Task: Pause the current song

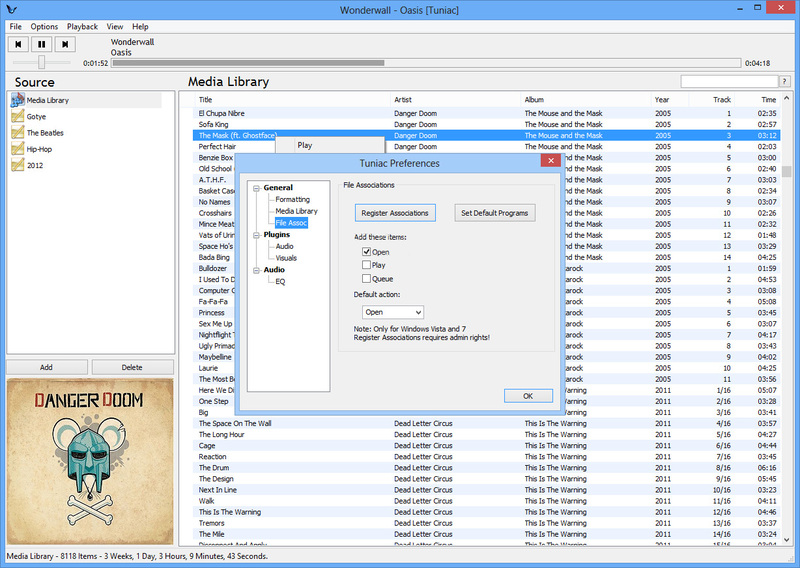Action: (x=41, y=44)
